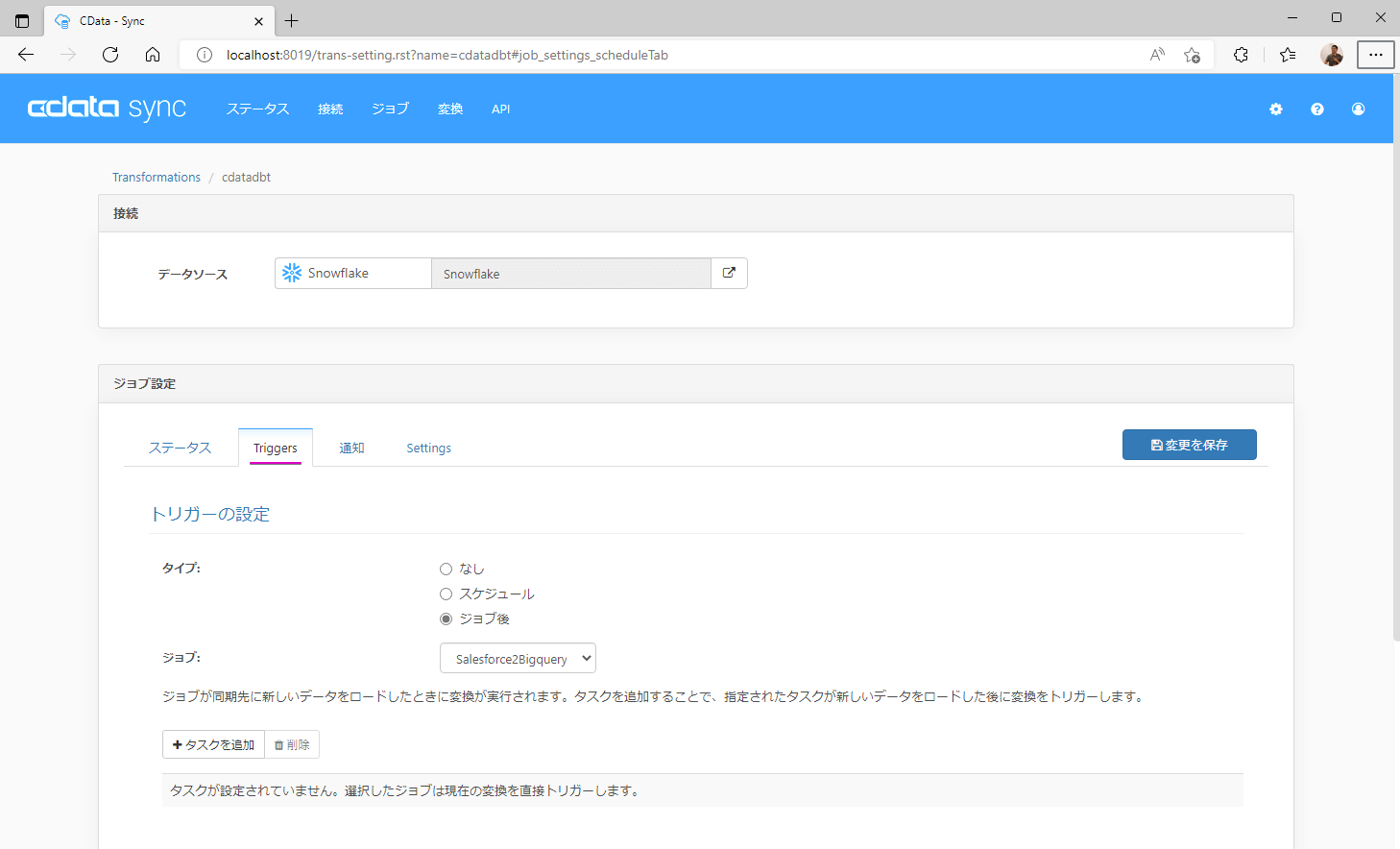
Task: Open the user account icon in header
Action: tap(1359, 109)
